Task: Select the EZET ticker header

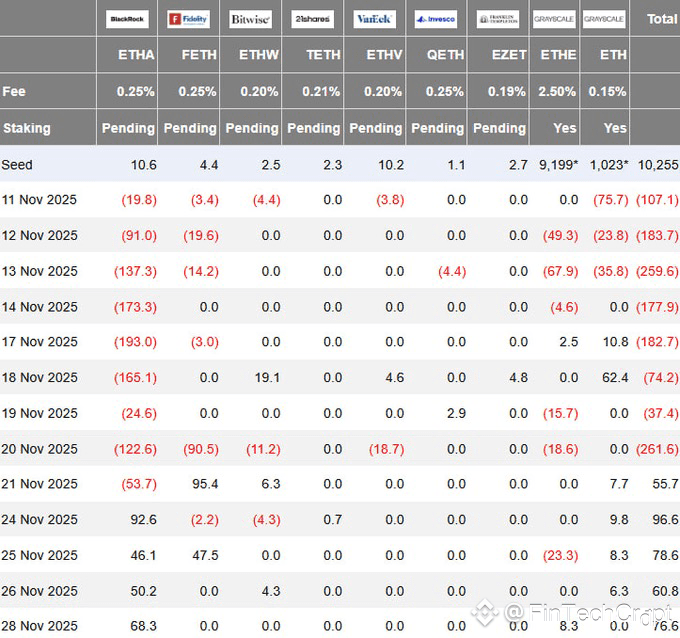Action: (x=509, y=55)
